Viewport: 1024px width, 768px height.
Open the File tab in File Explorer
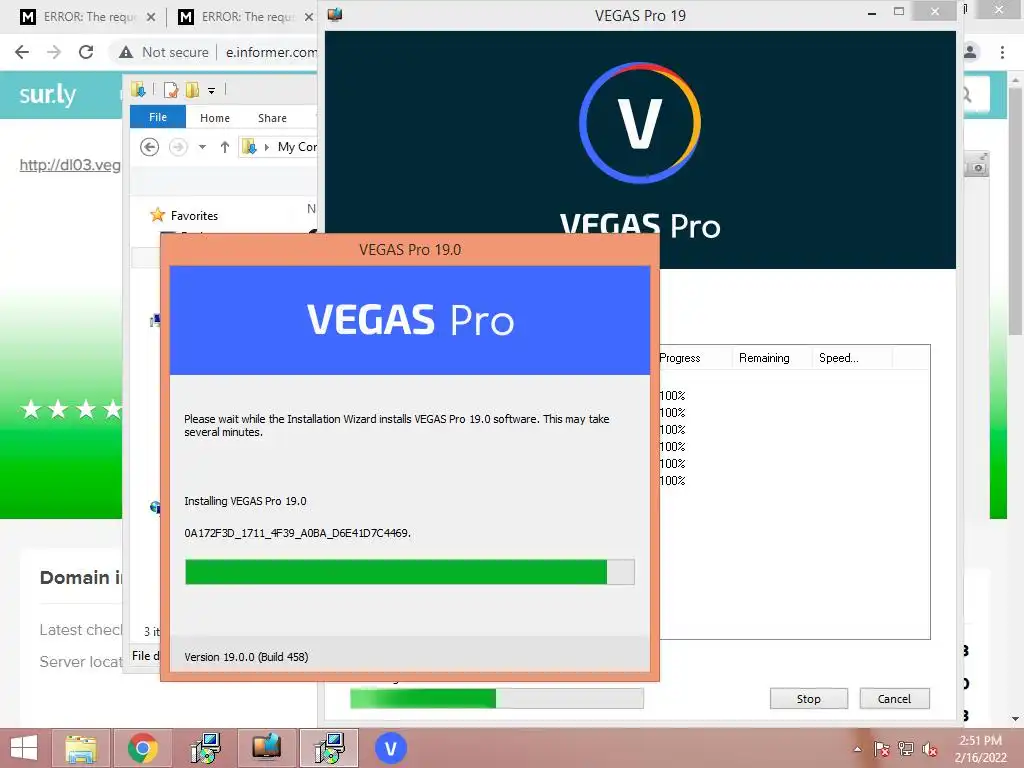(x=158, y=117)
